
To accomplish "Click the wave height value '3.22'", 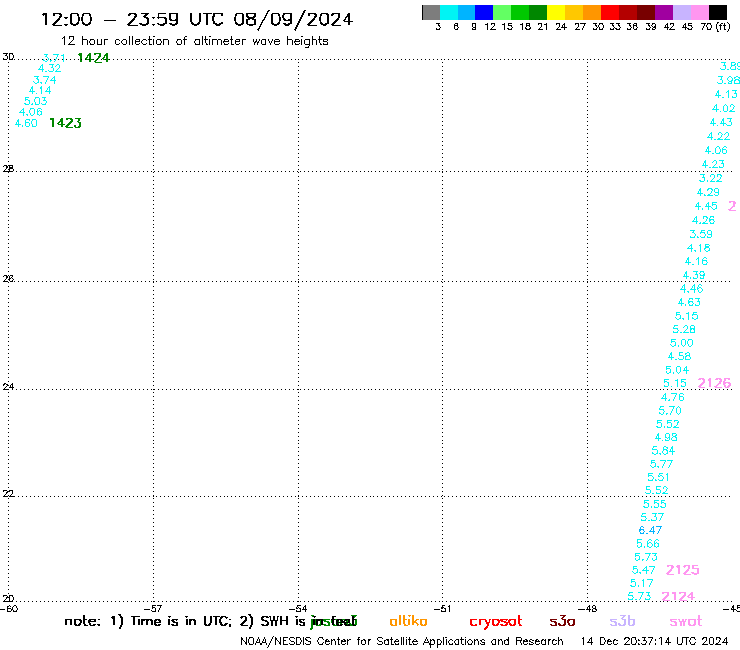I will click(711, 178).
